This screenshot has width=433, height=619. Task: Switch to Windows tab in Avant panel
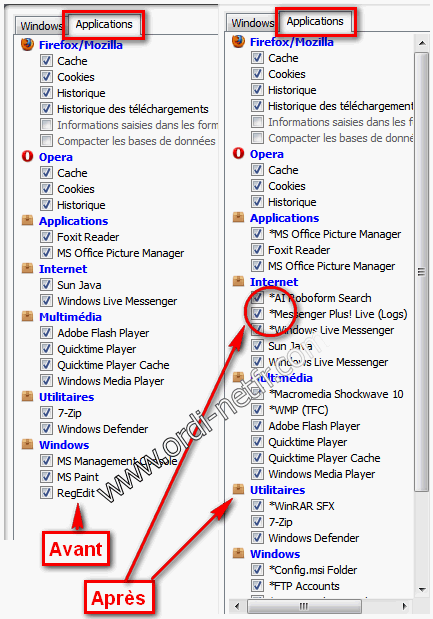click(x=41, y=26)
